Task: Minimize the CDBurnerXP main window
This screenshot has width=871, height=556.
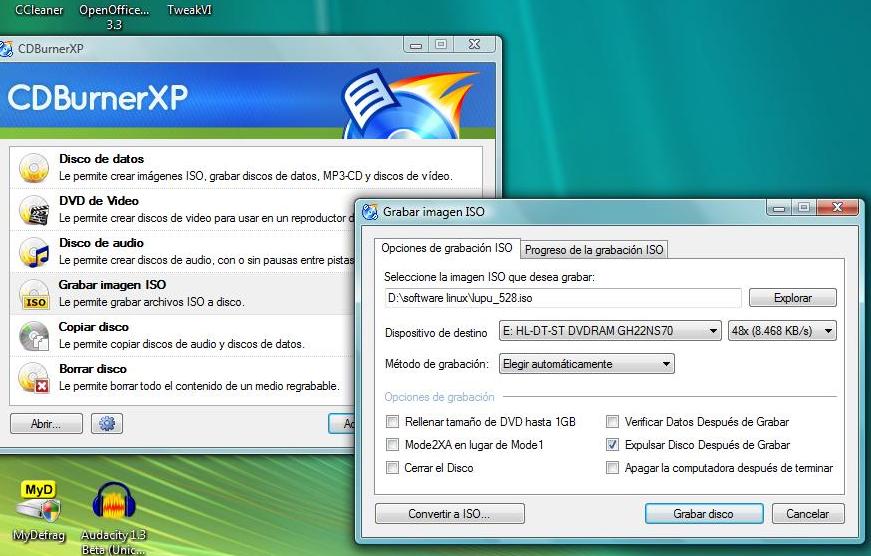Action: (417, 44)
